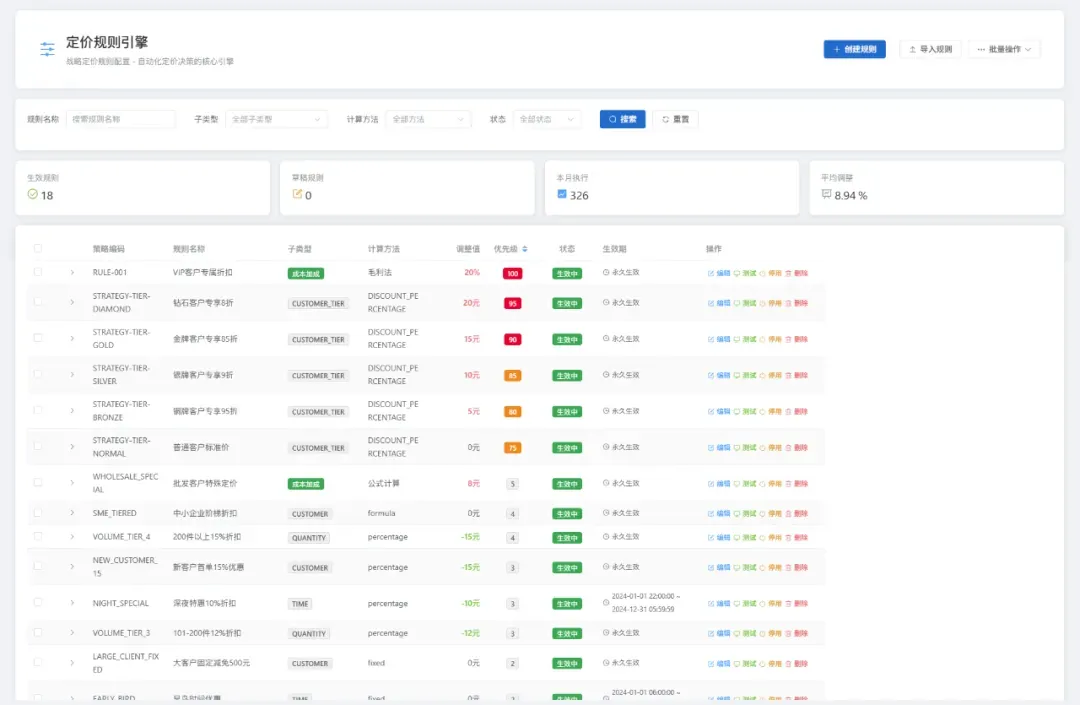Click the 子类型 column header
The image size is (1080, 705).
coord(300,249)
